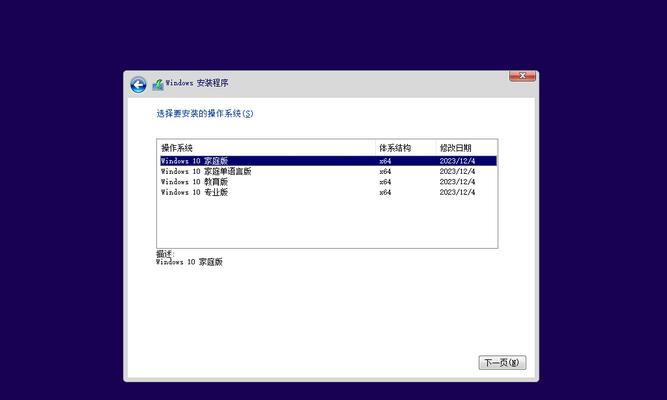Click x64 in the 家庭单语言版 row
The width and height of the screenshot is (667, 400).
pos(385,171)
